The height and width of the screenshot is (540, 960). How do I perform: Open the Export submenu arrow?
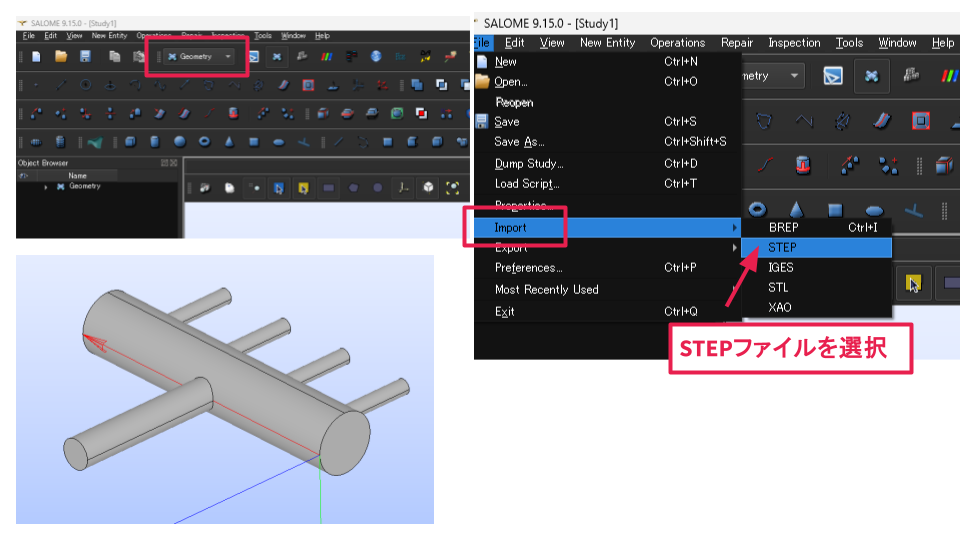735,247
